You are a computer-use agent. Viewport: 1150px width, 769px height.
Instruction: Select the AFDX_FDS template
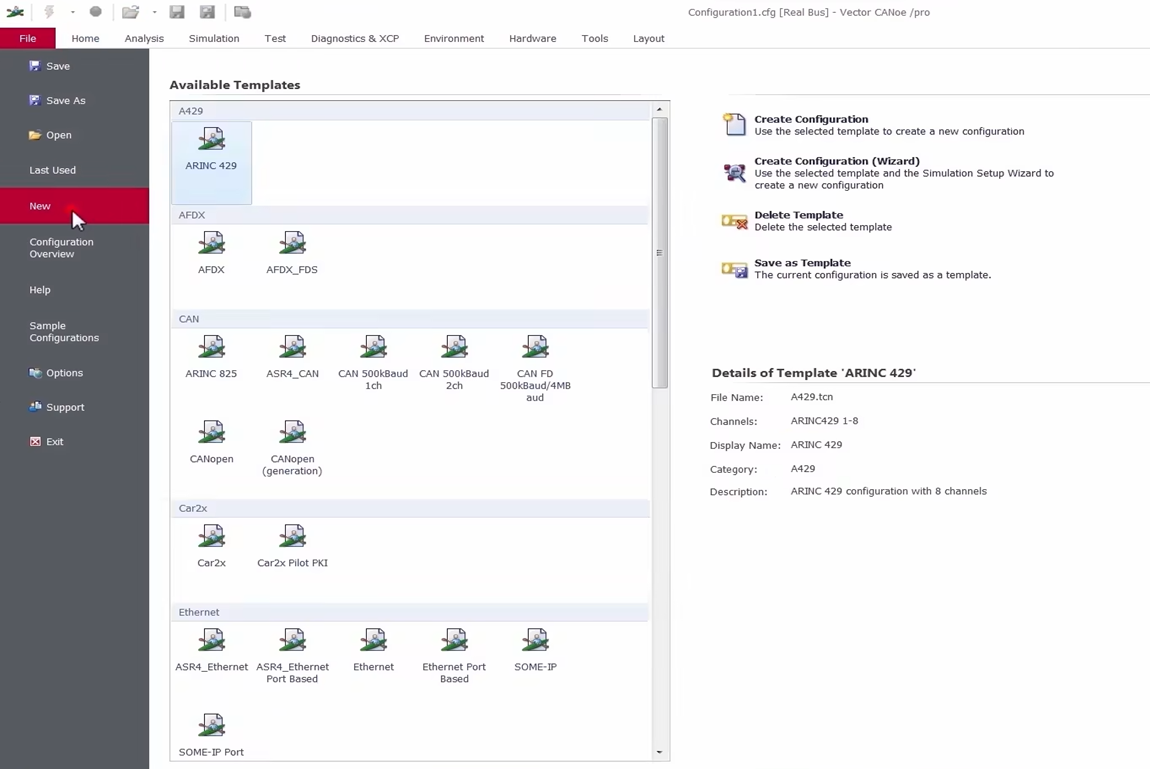pos(292,253)
